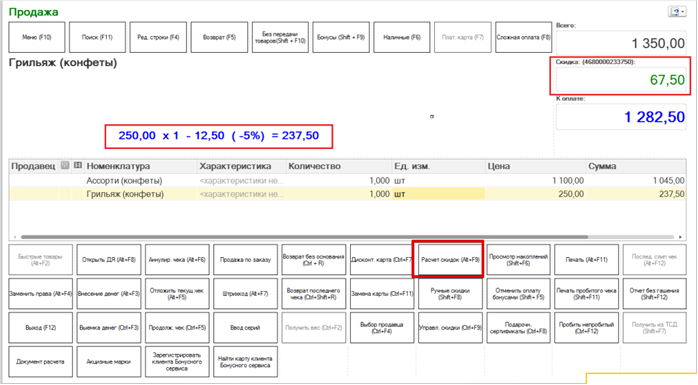
Task: Click Быстрые товары (Alt+F2) button
Action: [x=41, y=259]
